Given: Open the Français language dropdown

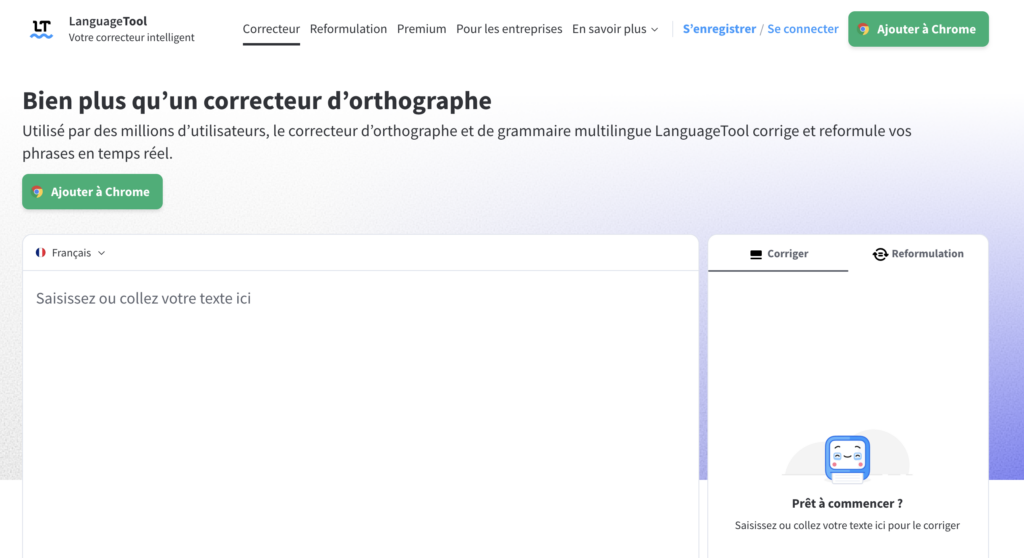Looking at the screenshot, I should (71, 253).
